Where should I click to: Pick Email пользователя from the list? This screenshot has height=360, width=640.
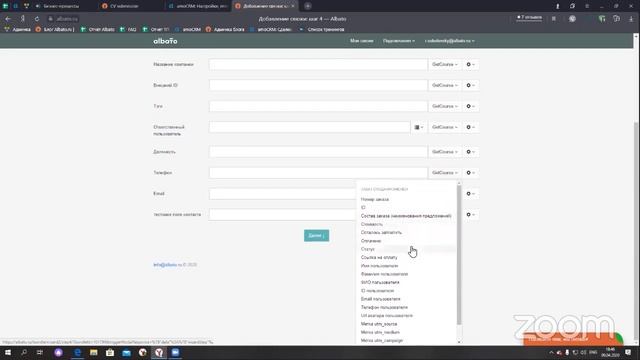(x=380, y=299)
